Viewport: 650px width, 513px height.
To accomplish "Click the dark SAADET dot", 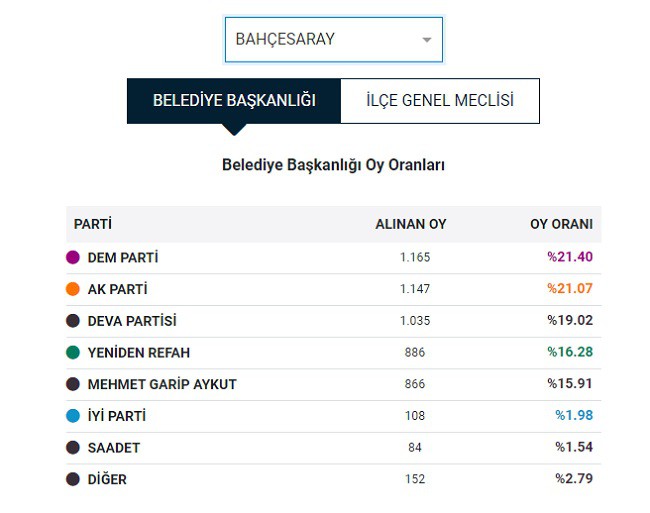I will (73, 448).
